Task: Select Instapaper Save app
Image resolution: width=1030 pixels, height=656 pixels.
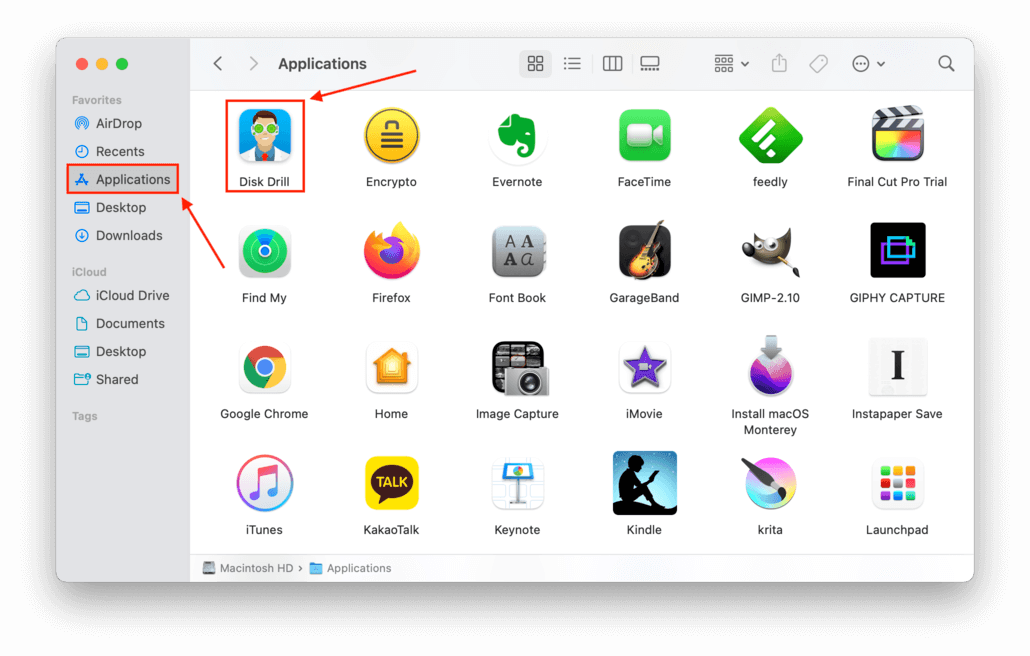Action: (897, 366)
